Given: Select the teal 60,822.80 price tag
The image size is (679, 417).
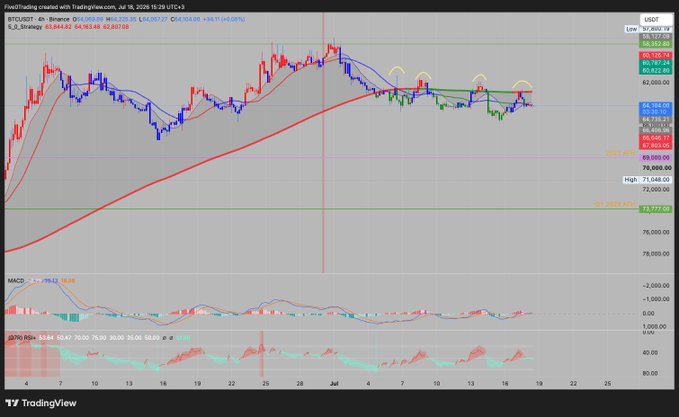Looking at the screenshot, I should pyautogui.click(x=656, y=71).
